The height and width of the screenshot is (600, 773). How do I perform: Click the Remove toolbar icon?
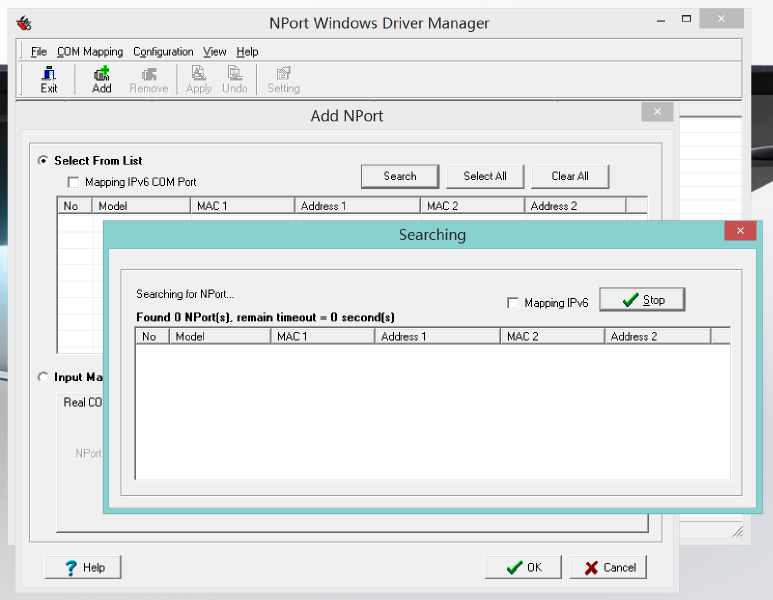149,80
